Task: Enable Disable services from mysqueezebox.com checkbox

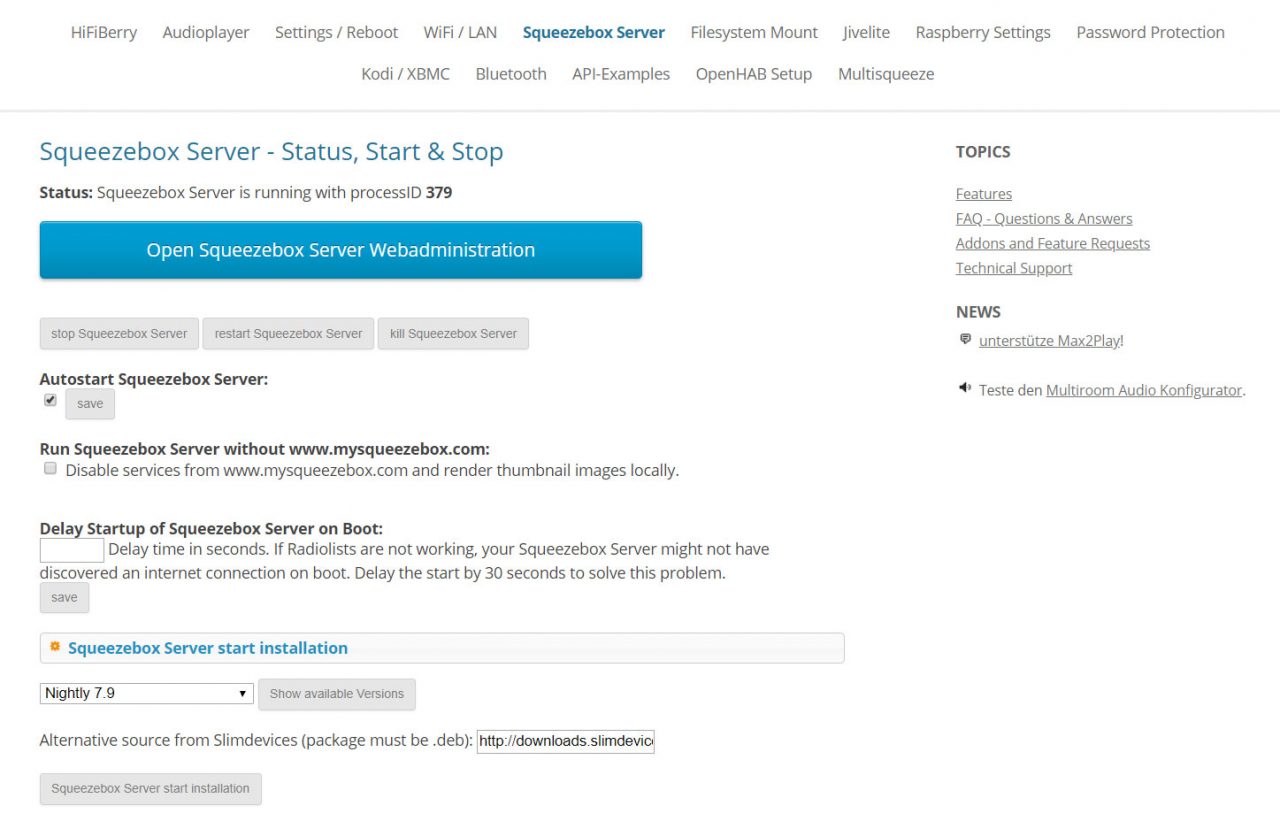Action: pos(50,469)
